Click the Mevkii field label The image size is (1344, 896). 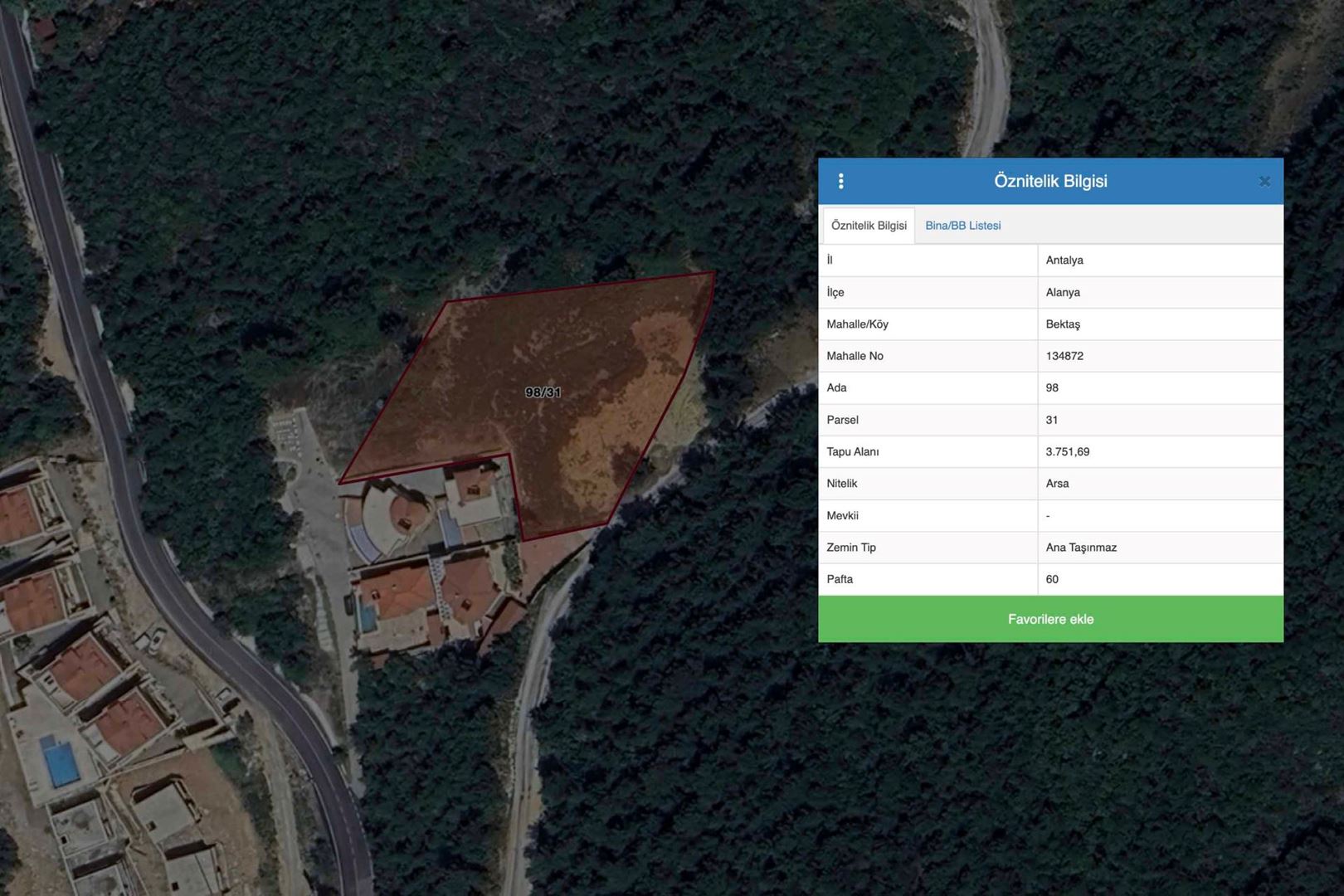[842, 516]
